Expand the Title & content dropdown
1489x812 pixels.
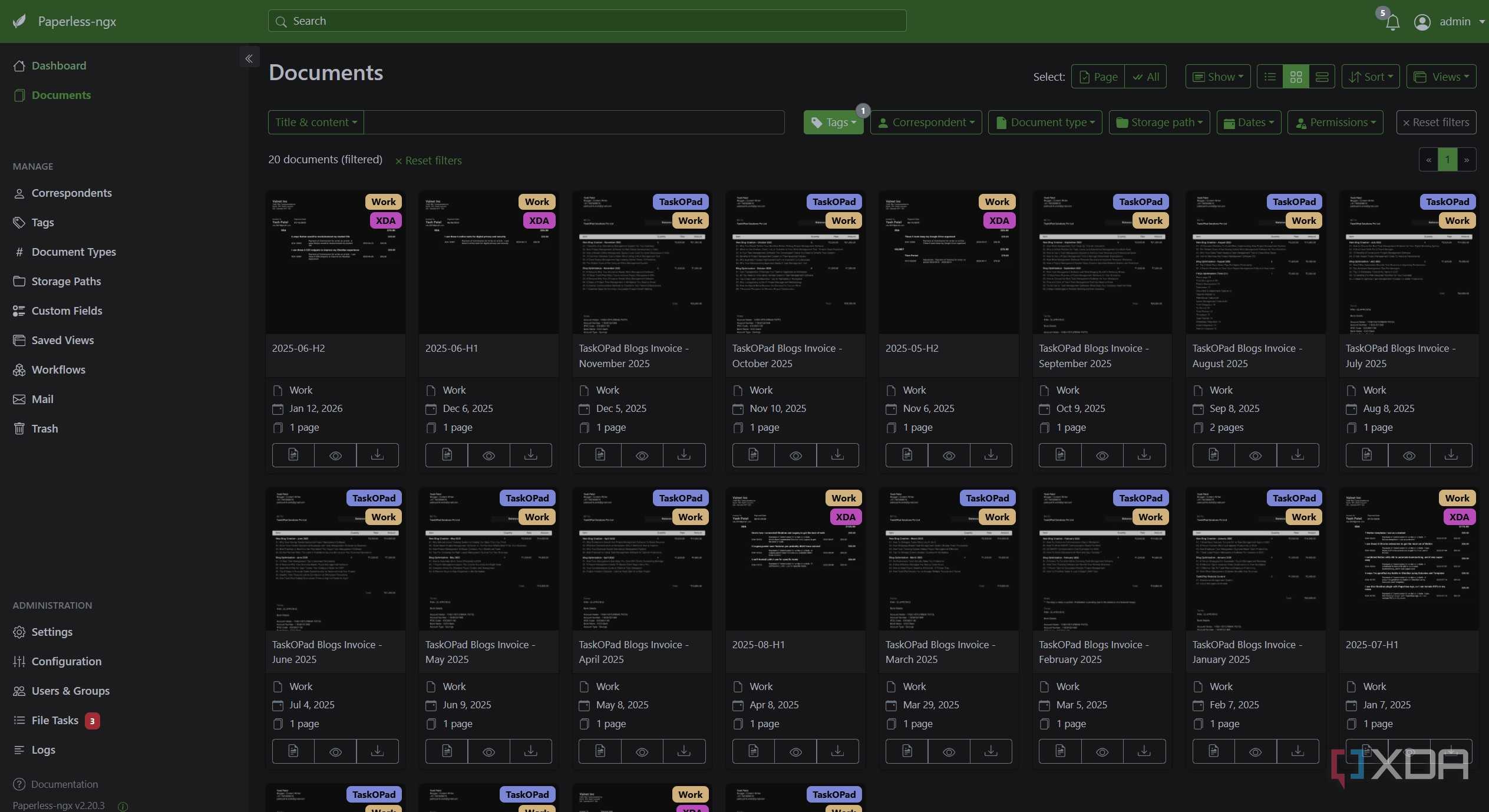coord(316,122)
